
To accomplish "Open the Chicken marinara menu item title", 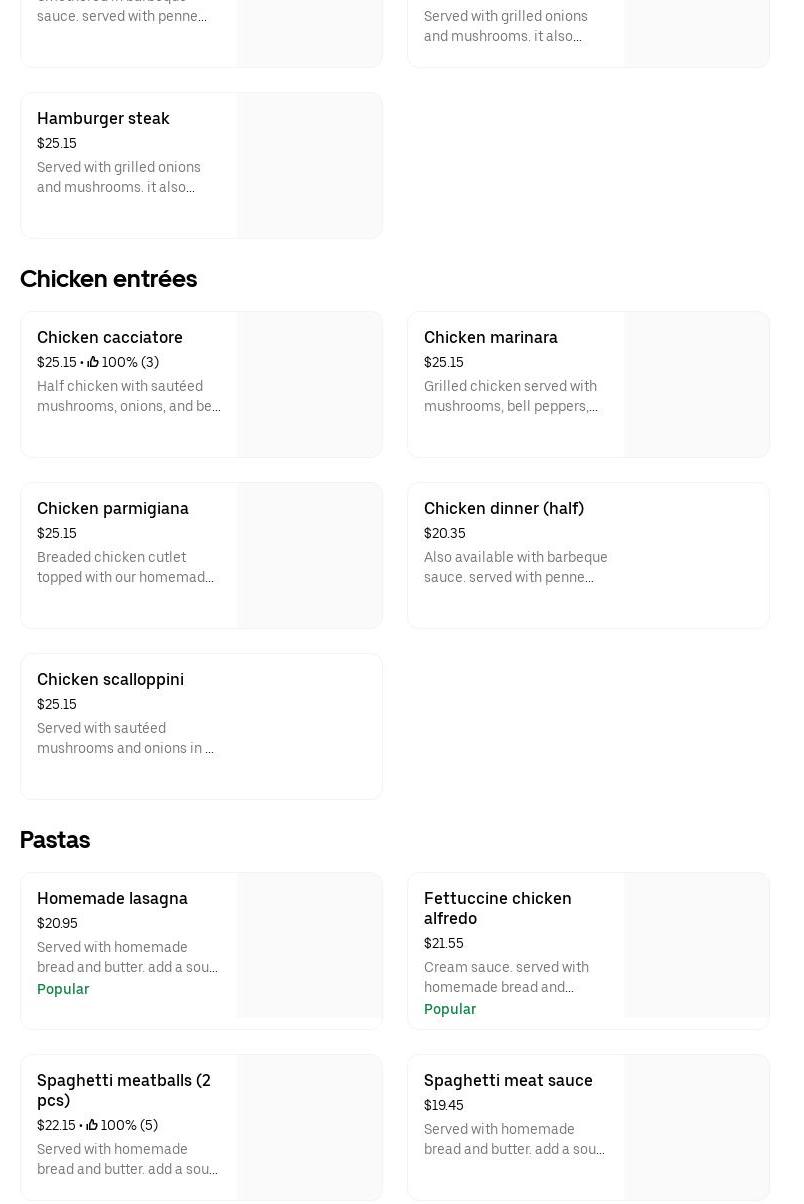I will pos(490,337).
